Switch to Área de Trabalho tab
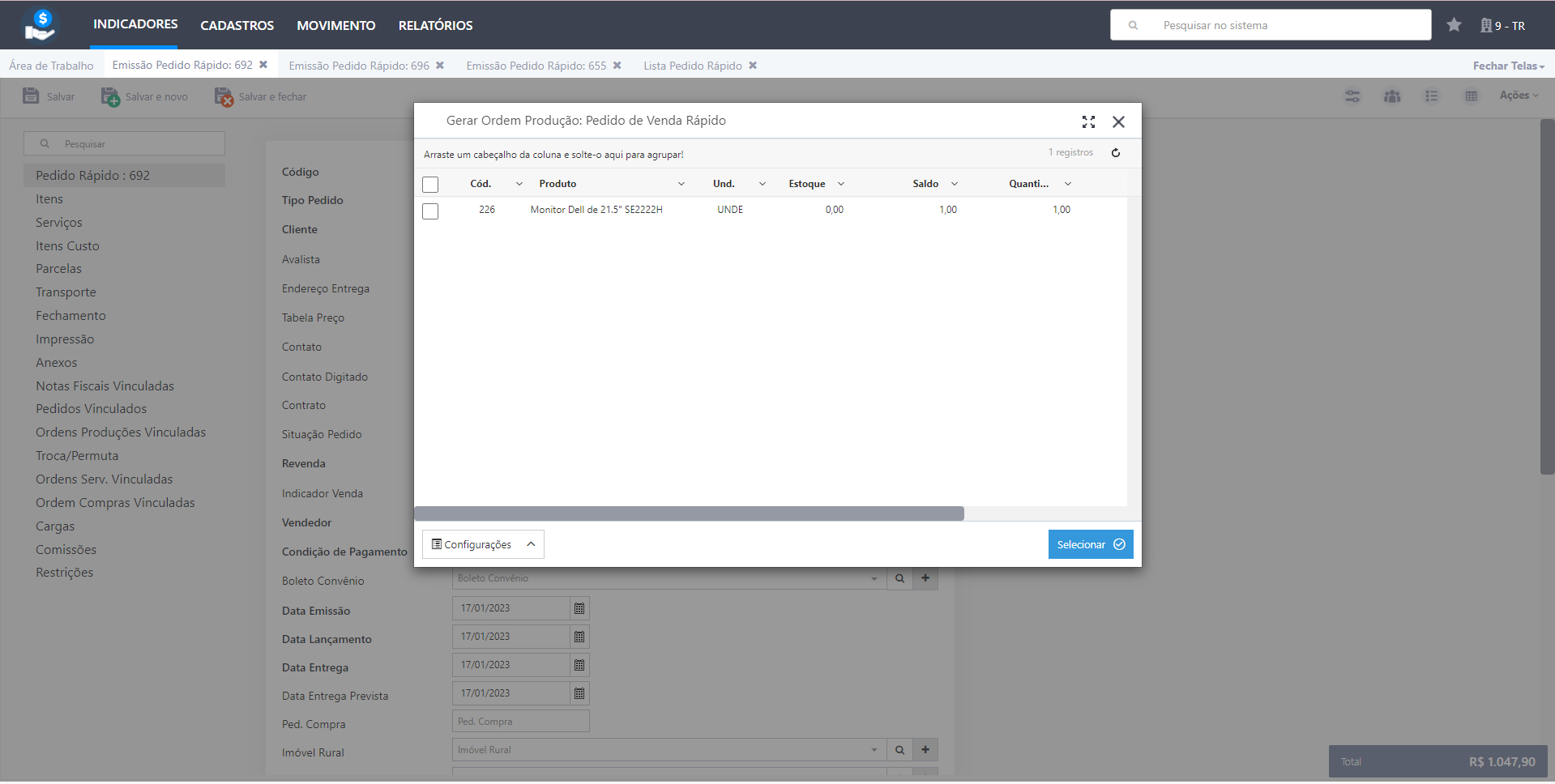The image size is (1555, 784). pos(51,66)
